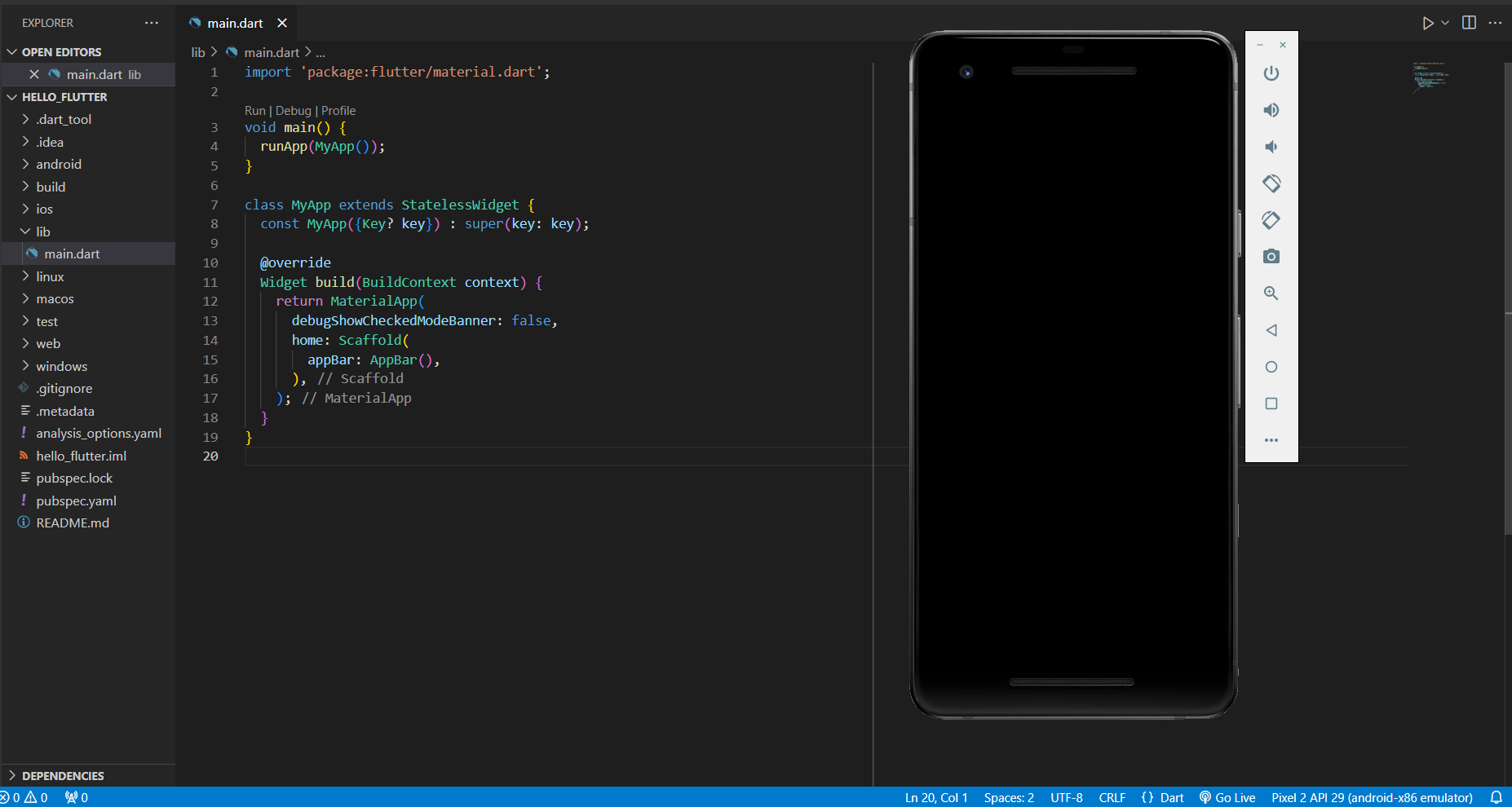The width and height of the screenshot is (1512, 807).
Task: Rotate emulator left icon
Action: coord(1271,183)
